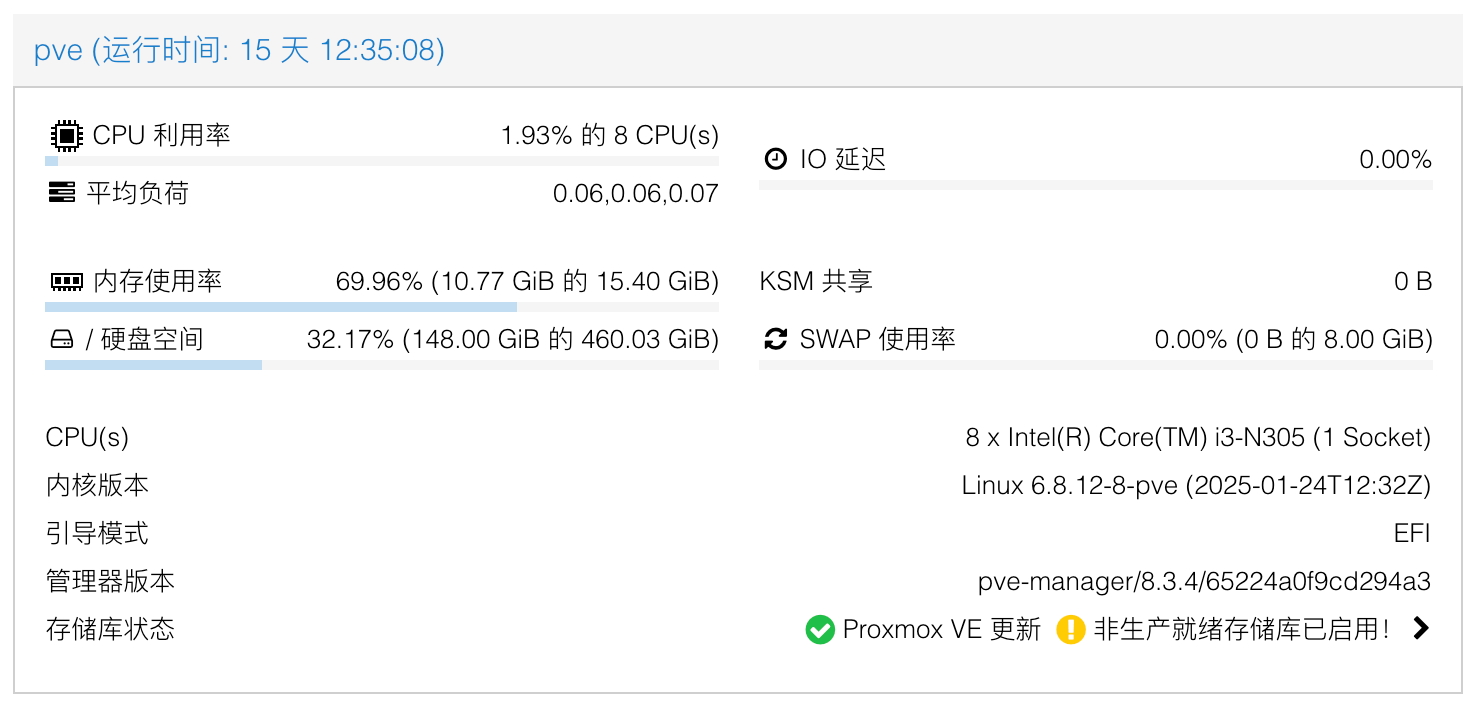Click the CPU utilization progress bar
This screenshot has height=704, width=1478.
[x=382, y=161]
